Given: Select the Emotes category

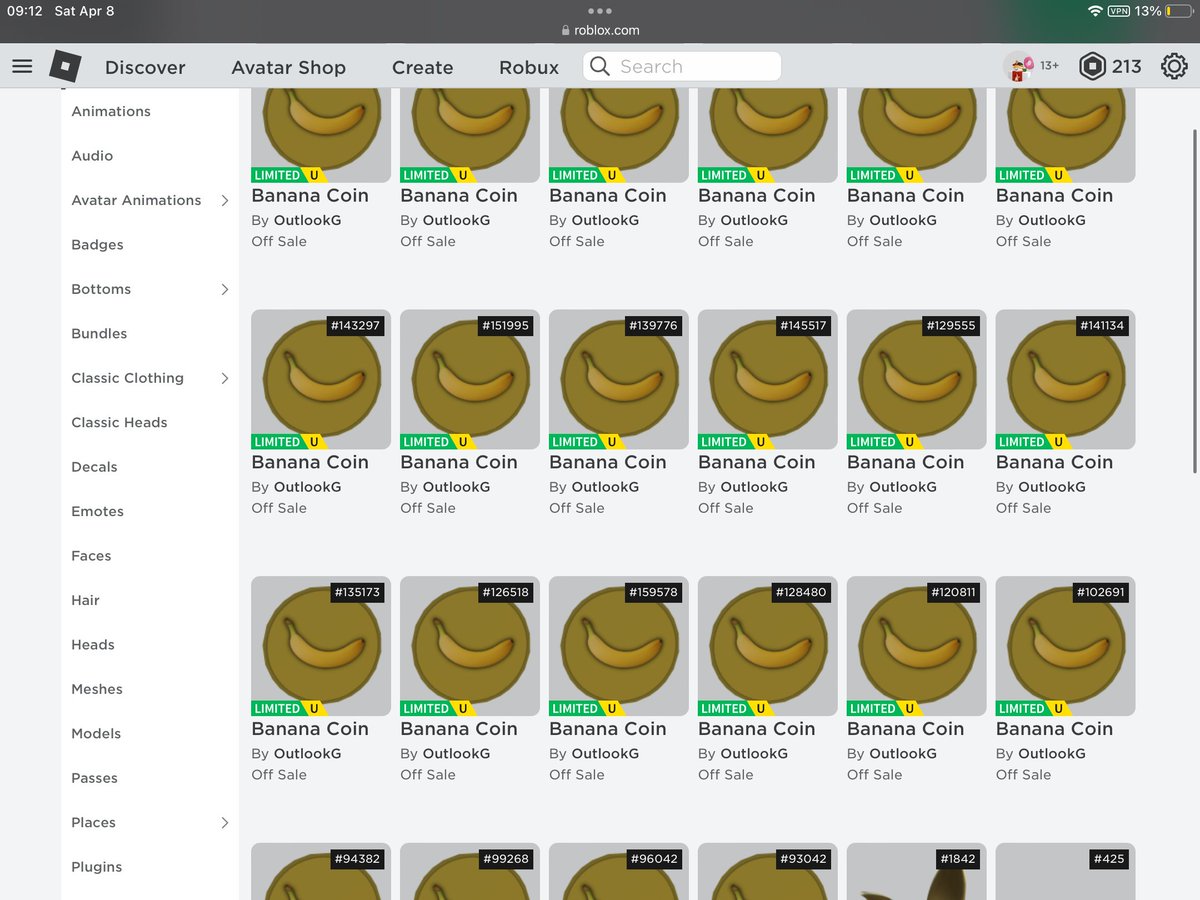Looking at the screenshot, I should click(x=97, y=511).
